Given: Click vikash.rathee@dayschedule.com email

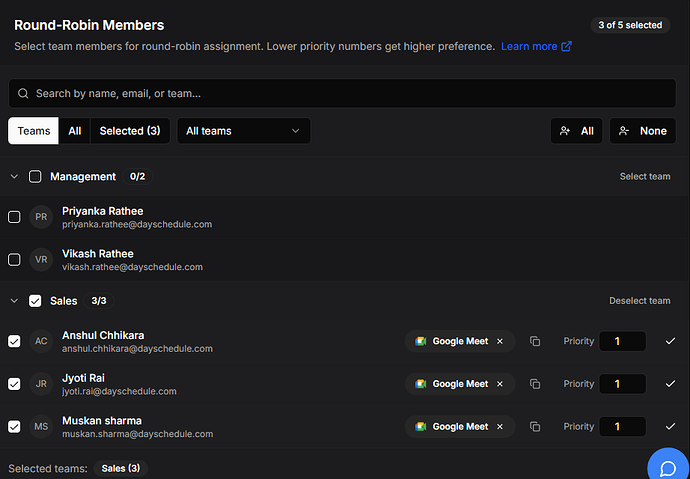Looking at the screenshot, I should click(x=132, y=267).
